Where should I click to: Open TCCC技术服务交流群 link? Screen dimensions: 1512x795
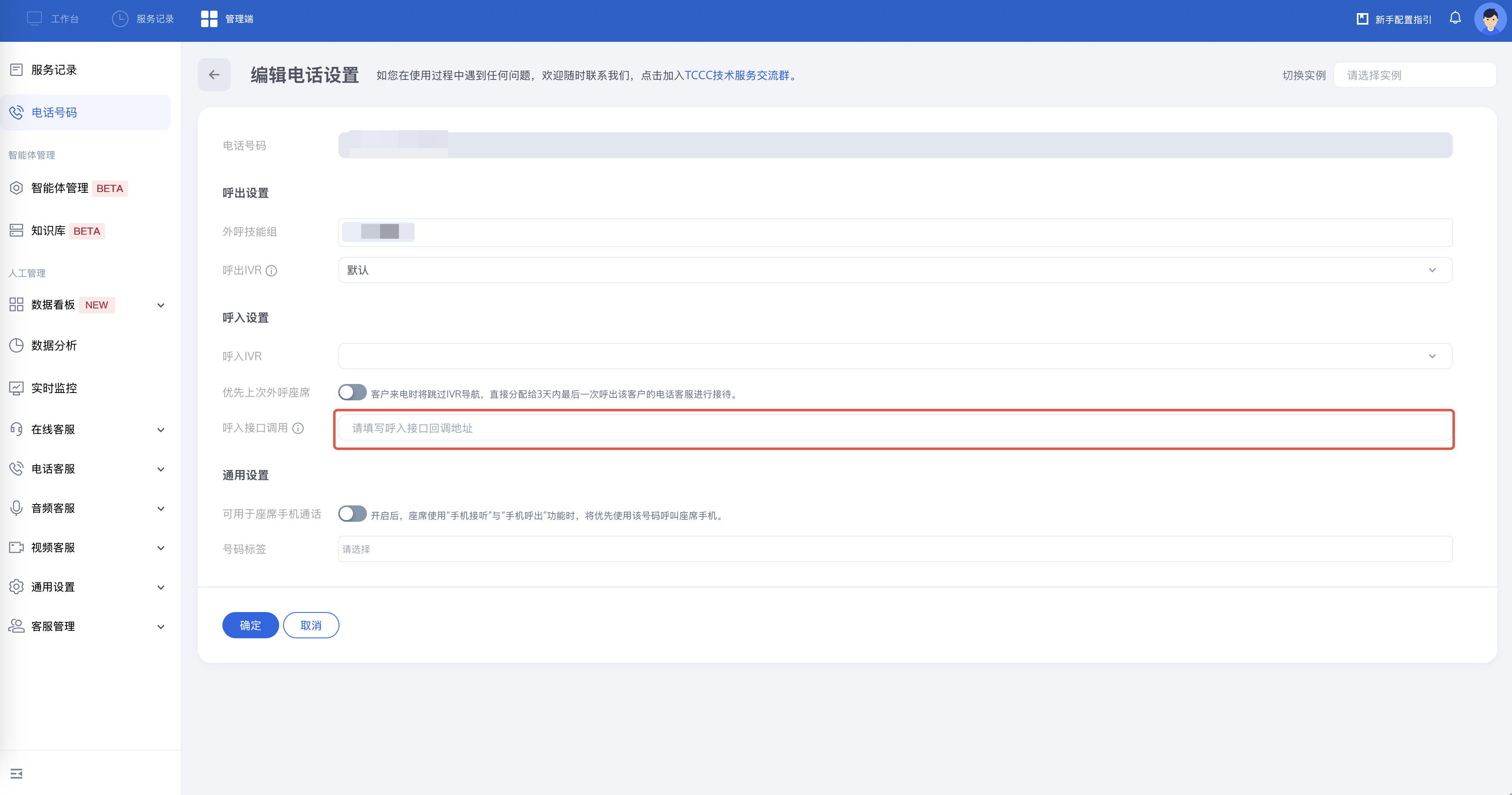[x=737, y=75]
